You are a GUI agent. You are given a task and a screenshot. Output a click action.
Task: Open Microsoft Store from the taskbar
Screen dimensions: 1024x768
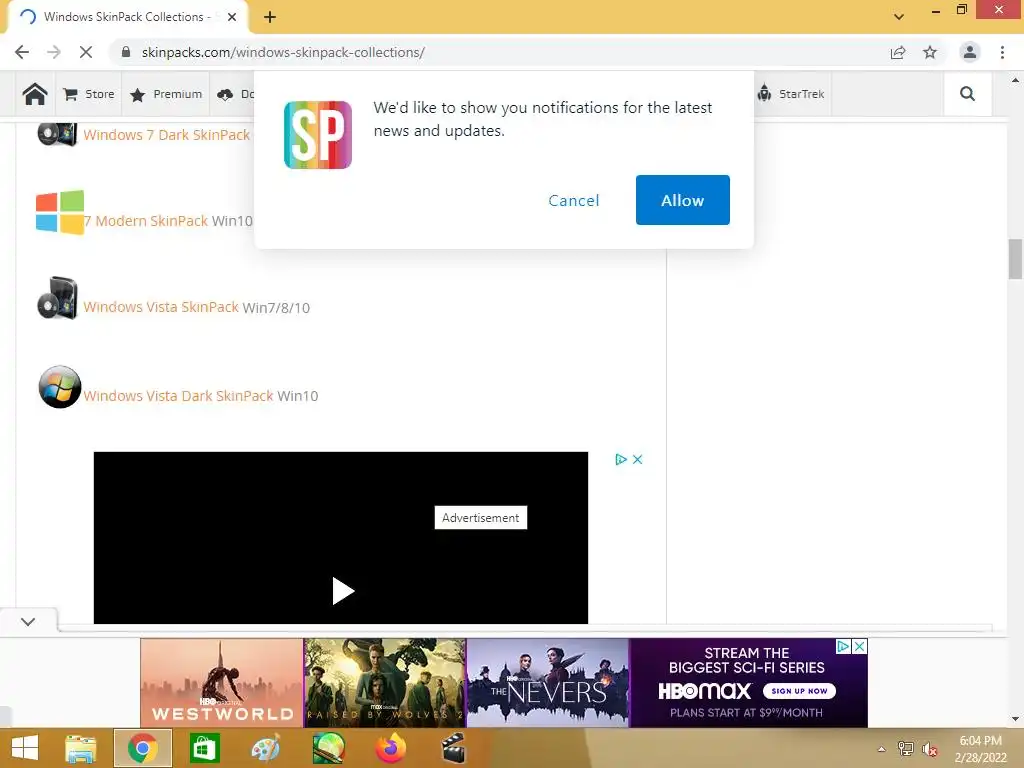(x=204, y=748)
